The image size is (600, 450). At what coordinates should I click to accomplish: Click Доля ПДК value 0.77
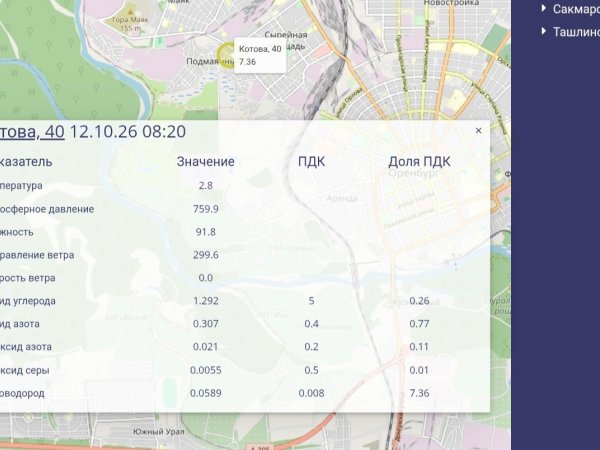pos(419,324)
